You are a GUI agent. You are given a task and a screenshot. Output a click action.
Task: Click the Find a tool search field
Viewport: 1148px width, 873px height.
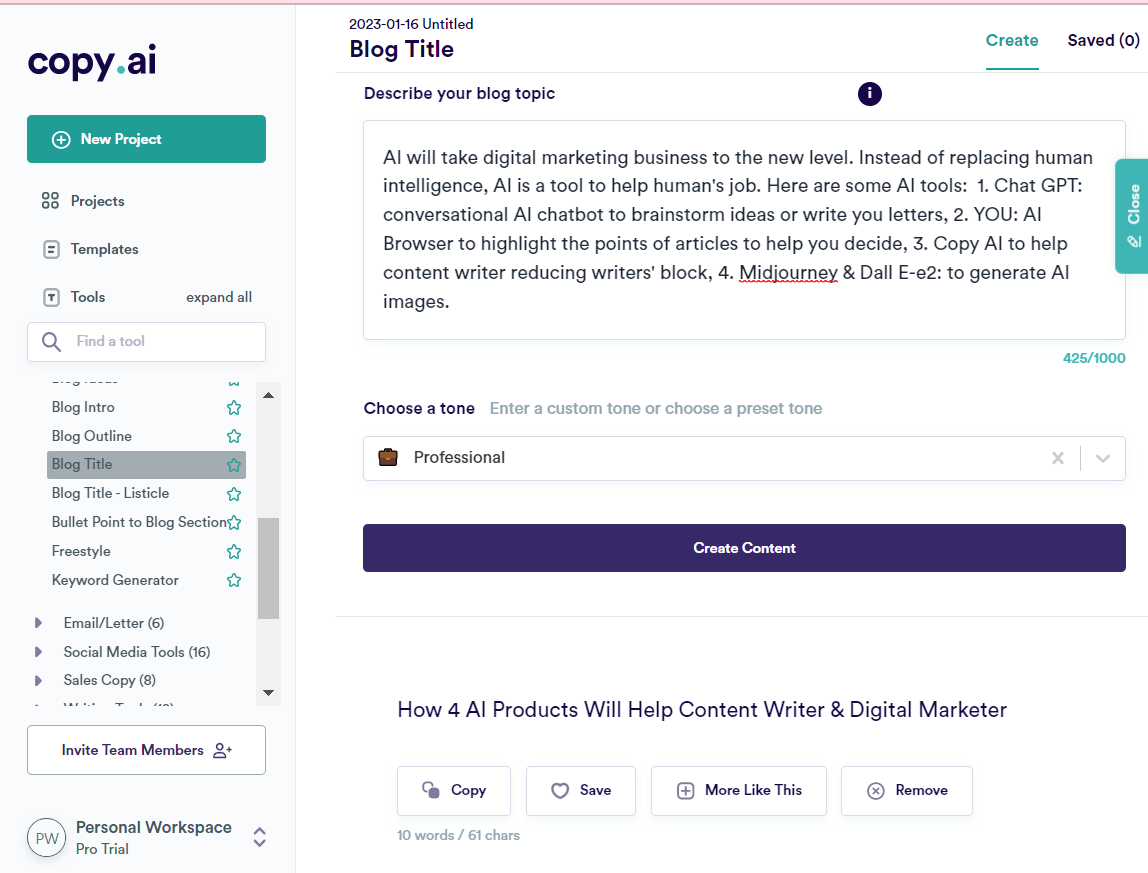[x=146, y=342]
